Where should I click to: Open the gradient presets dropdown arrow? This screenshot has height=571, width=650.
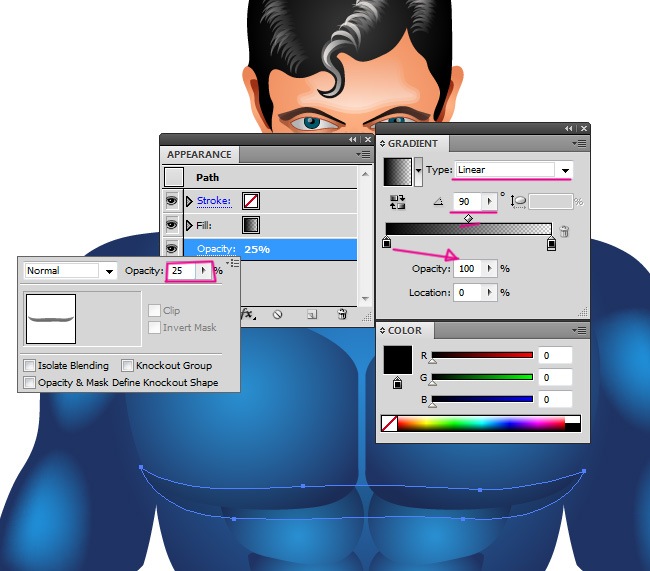tap(418, 171)
